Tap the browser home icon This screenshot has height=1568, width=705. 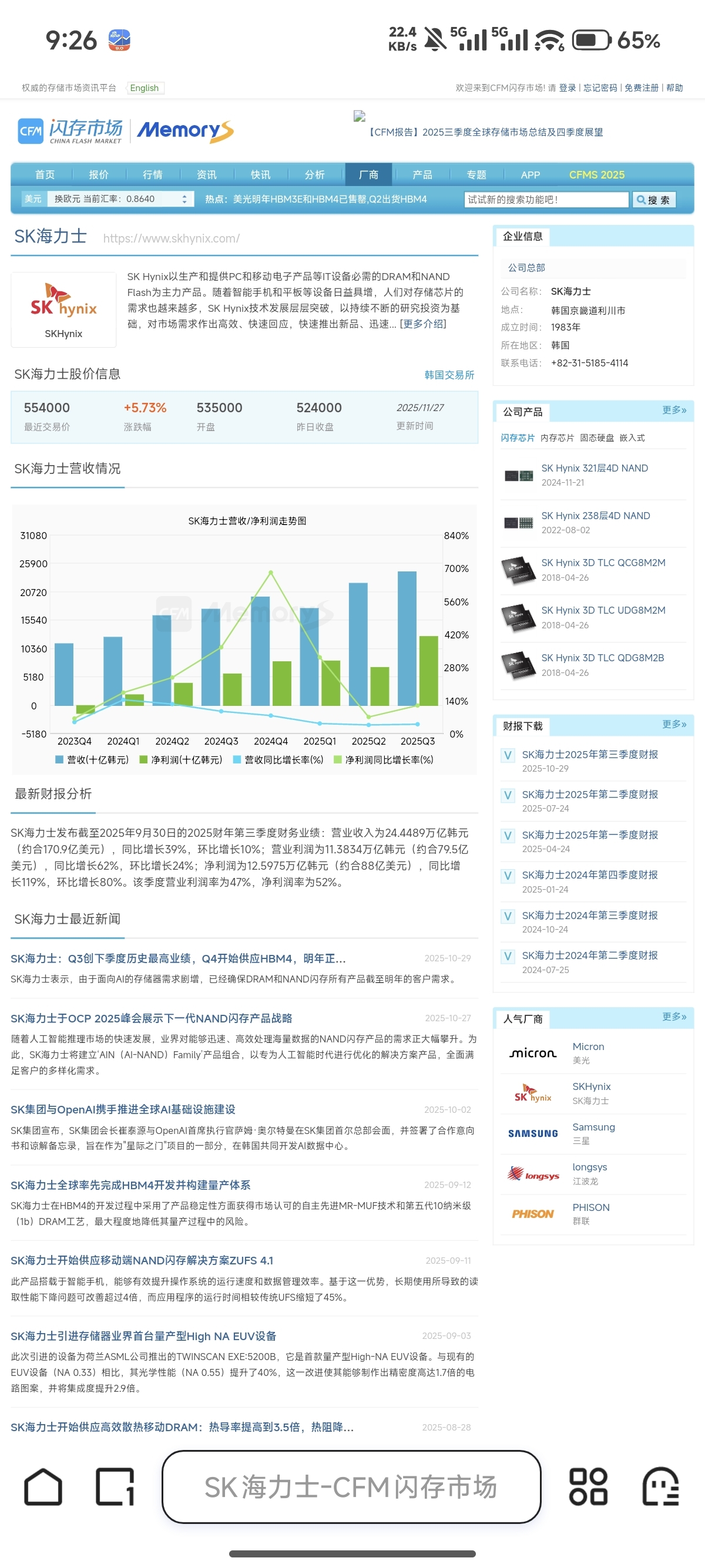tap(43, 1486)
